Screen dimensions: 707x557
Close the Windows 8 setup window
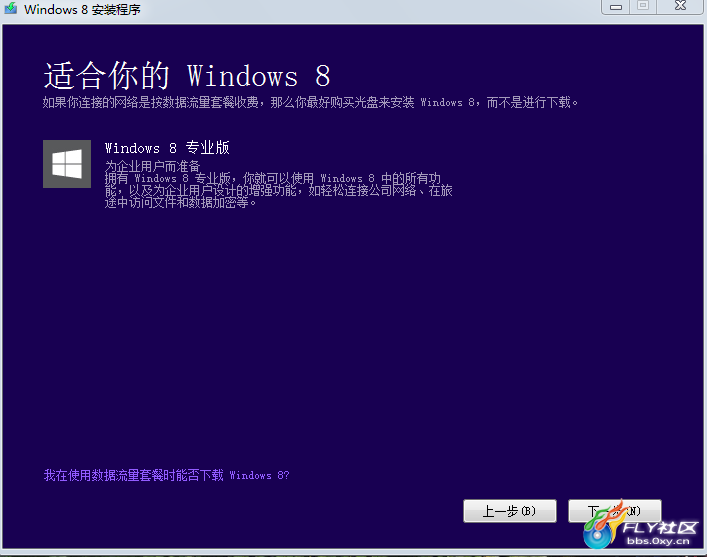pyautogui.click(x=680, y=6)
